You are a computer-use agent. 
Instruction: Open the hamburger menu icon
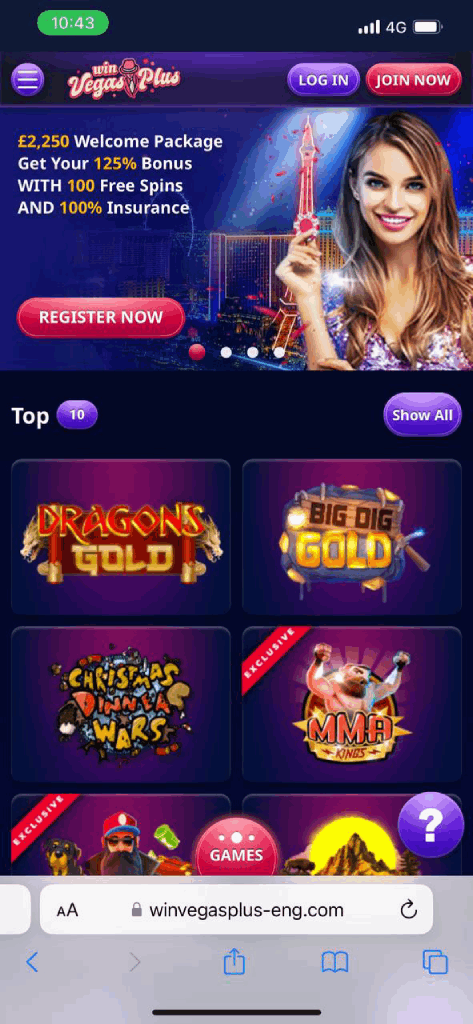point(27,80)
